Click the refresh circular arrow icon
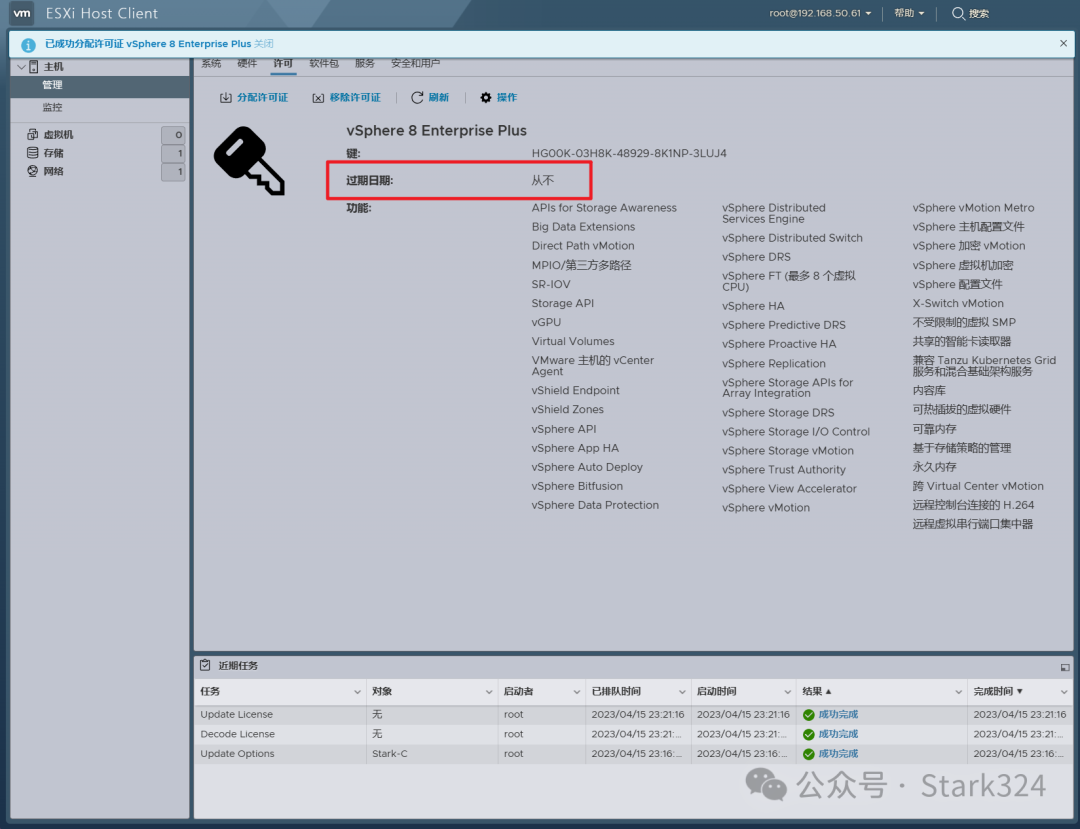1080x829 pixels. pyautogui.click(x=417, y=98)
